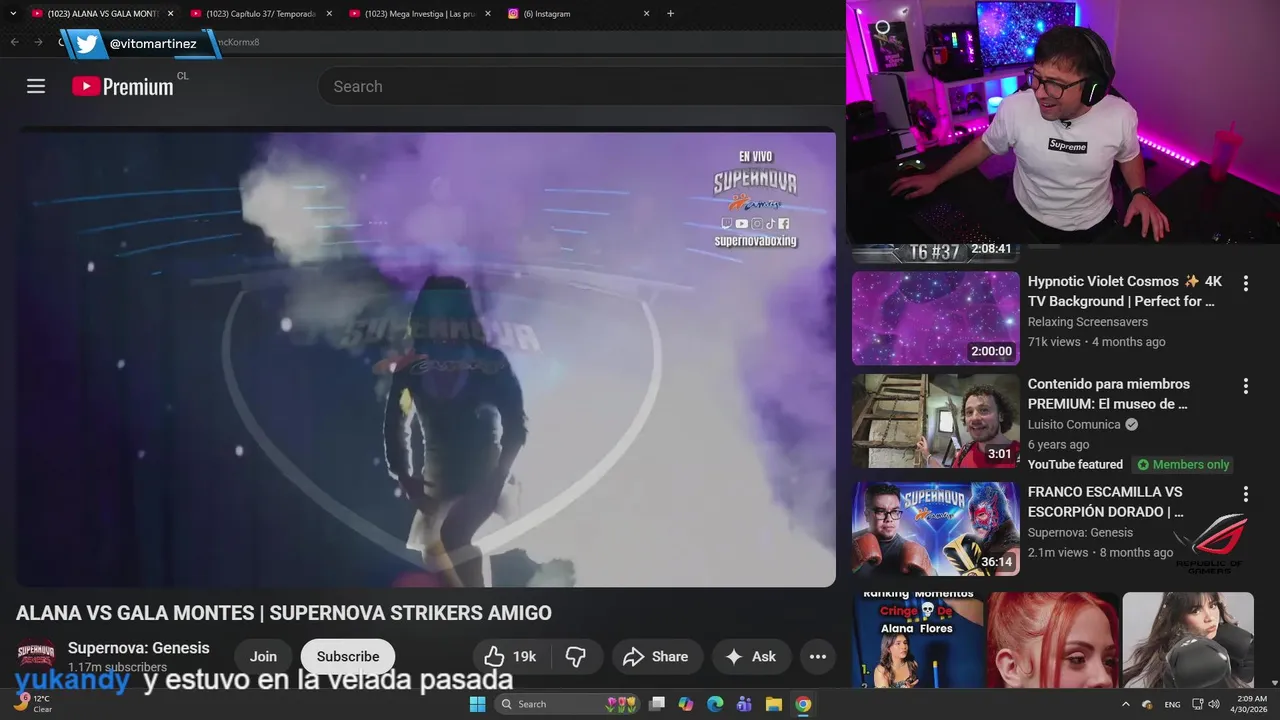This screenshot has height=720, width=1280.
Task: Click the taskbar Search field
Action: click(567, 704)
